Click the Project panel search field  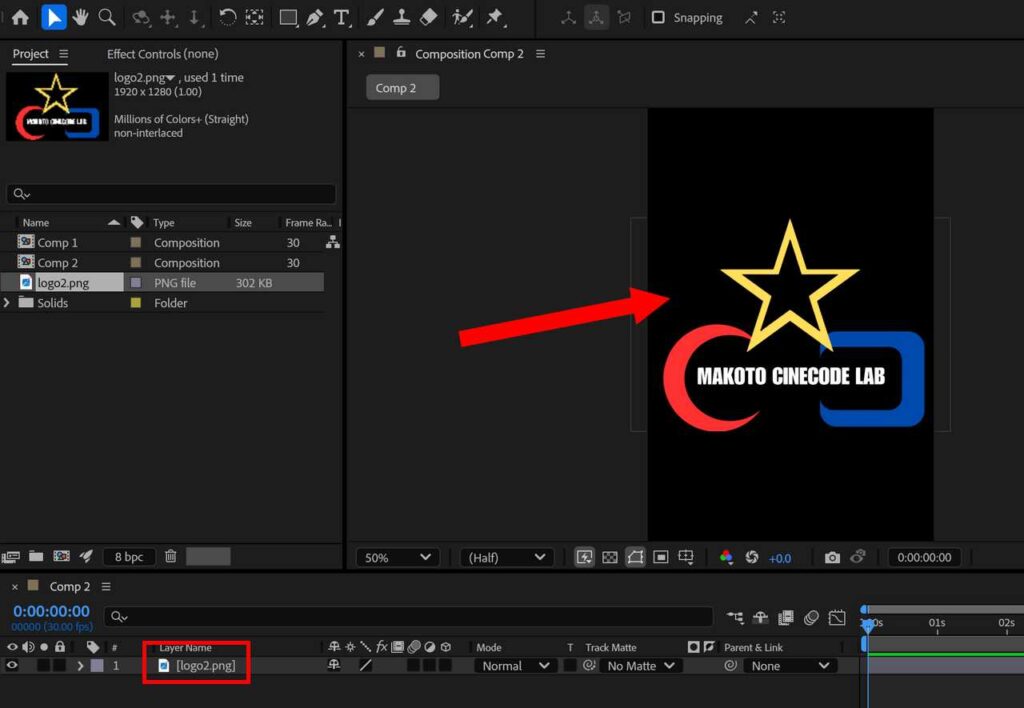pyautogui.click(x=171, y=194)
